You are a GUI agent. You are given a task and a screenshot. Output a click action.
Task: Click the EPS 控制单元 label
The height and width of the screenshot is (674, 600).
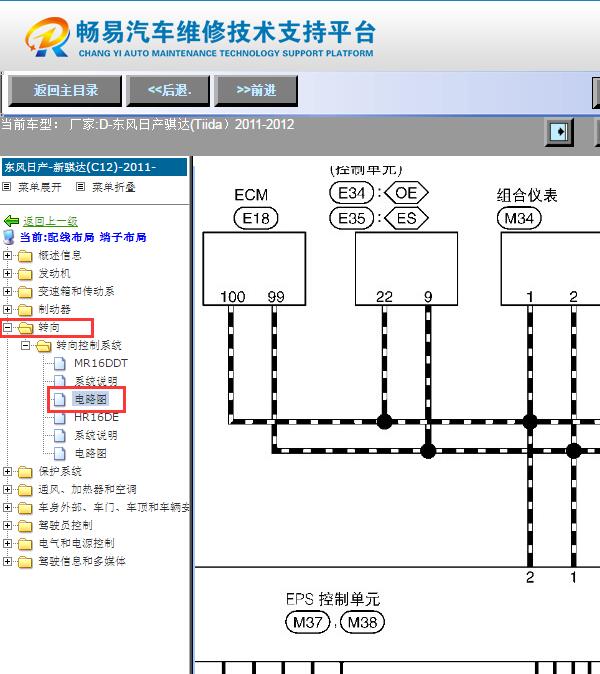333,599
